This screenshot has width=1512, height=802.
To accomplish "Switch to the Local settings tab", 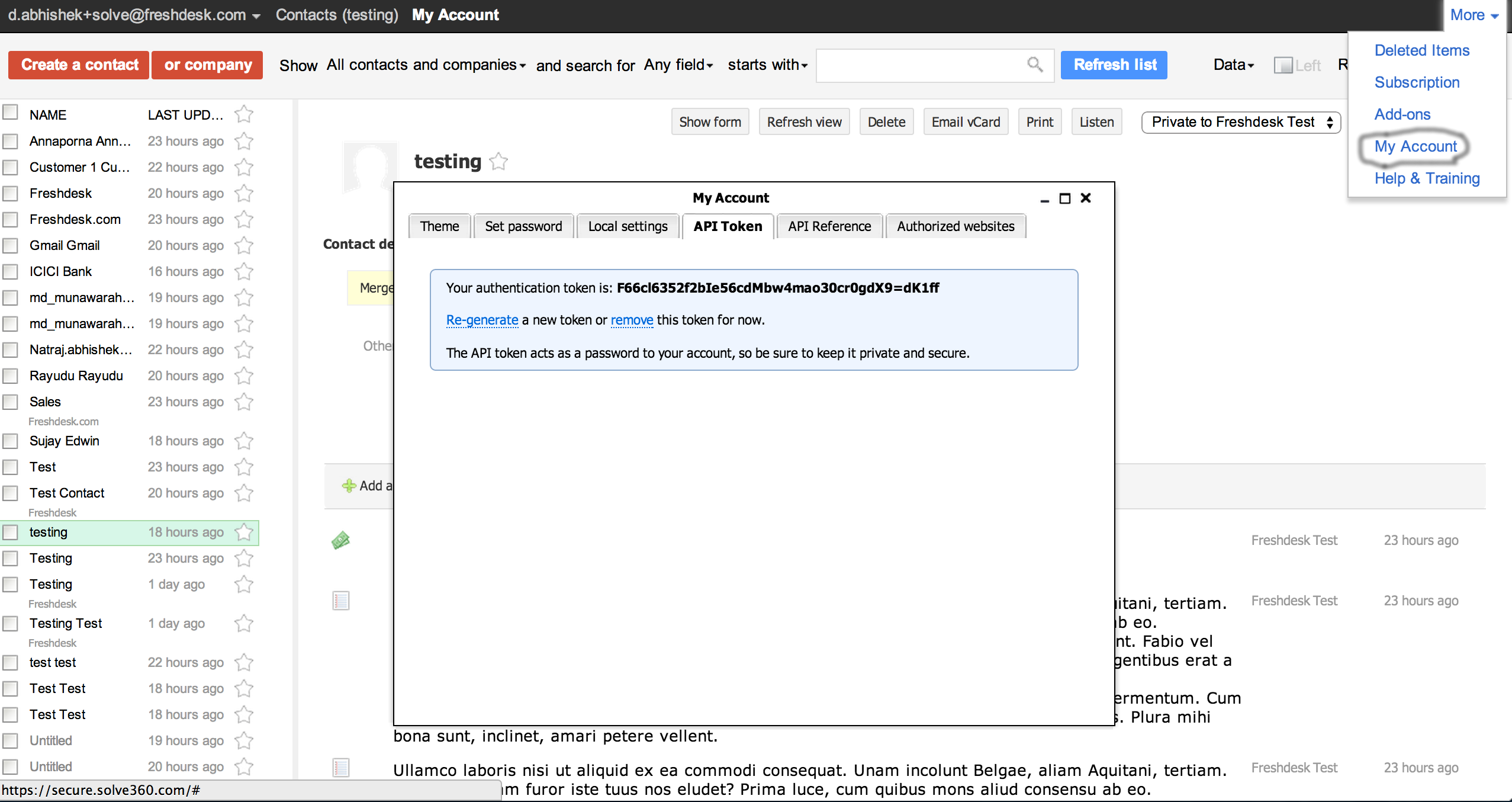I will click(628, 226).
